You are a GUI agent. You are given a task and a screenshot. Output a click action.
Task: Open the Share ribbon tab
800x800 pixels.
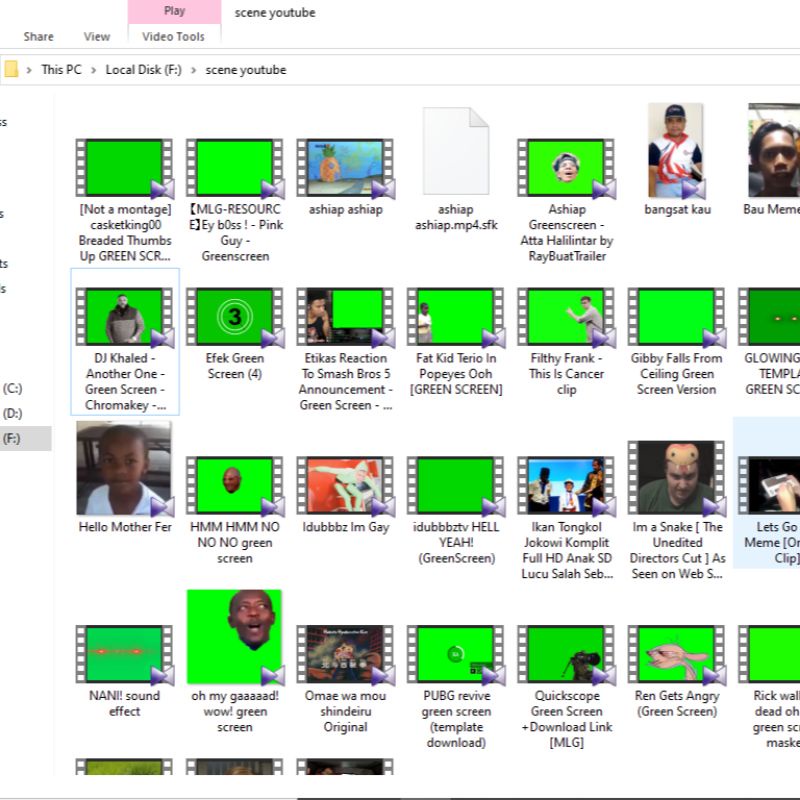[x=39, y=37]
